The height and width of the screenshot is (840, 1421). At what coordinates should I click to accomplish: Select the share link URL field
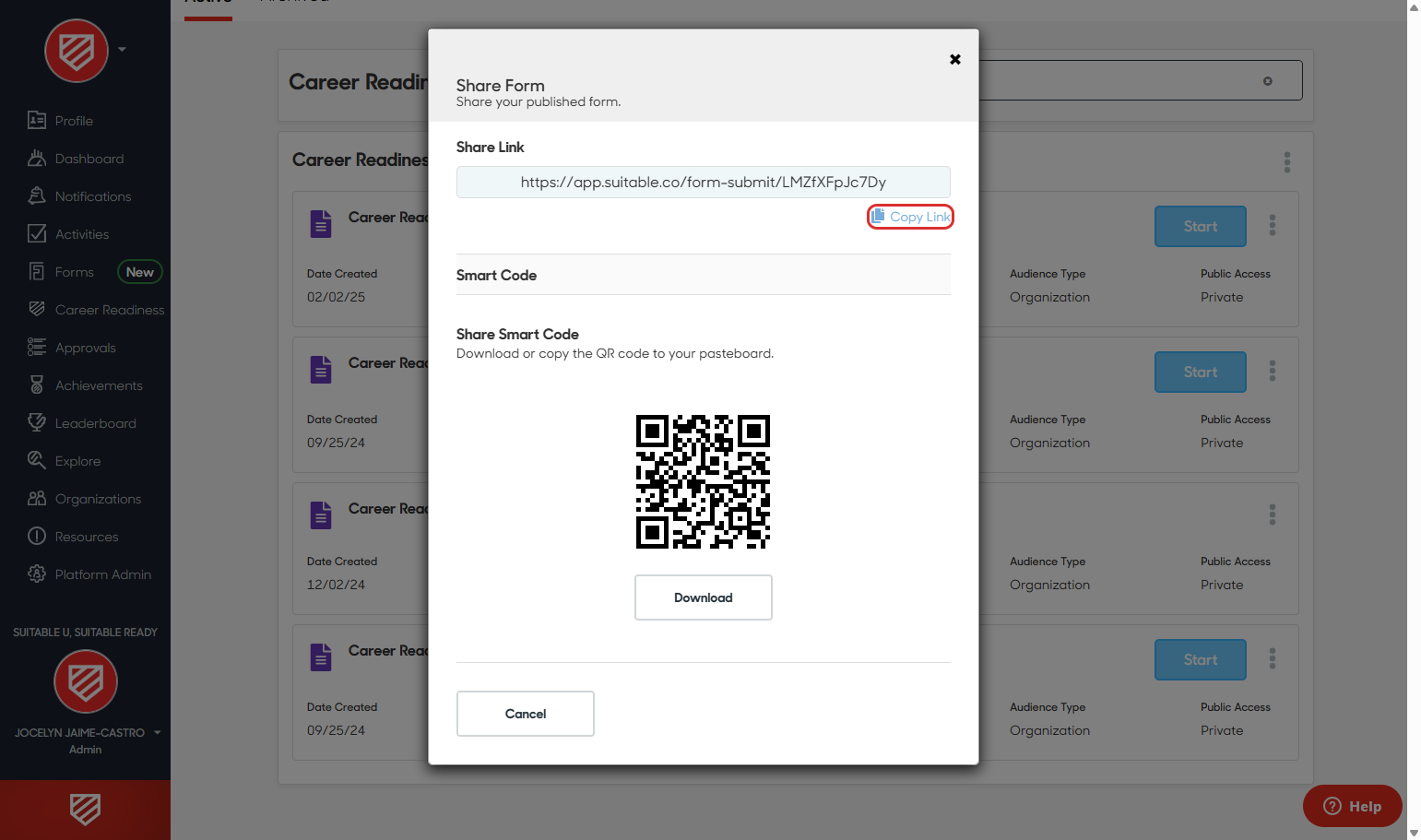pyautogui.click(x=704, y=182)
